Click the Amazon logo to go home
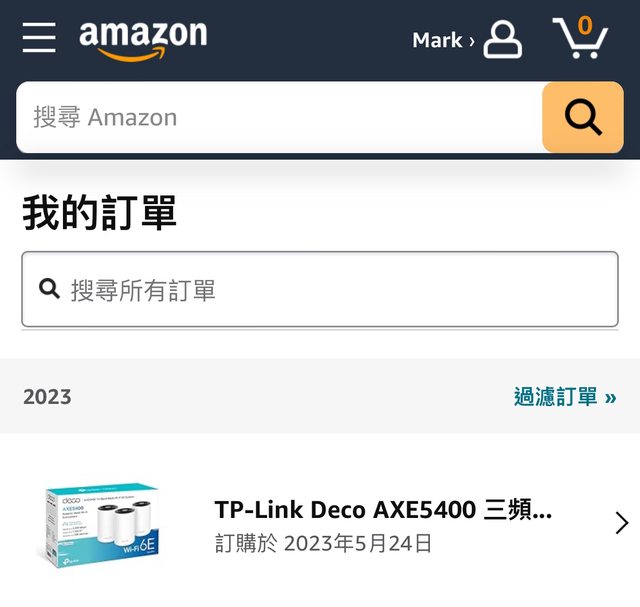Viewport: 640px width, 607px height. [143, 40]
